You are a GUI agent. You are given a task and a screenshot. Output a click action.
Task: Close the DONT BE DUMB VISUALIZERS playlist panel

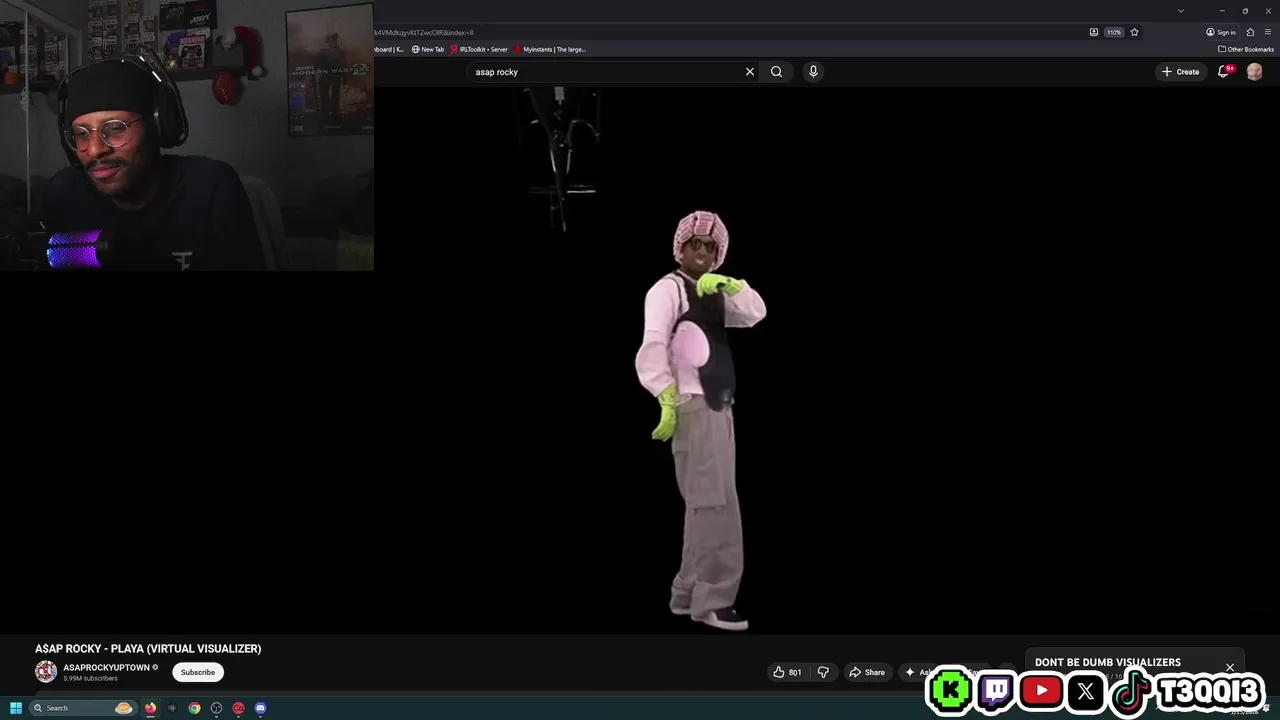click(1230, 667)
